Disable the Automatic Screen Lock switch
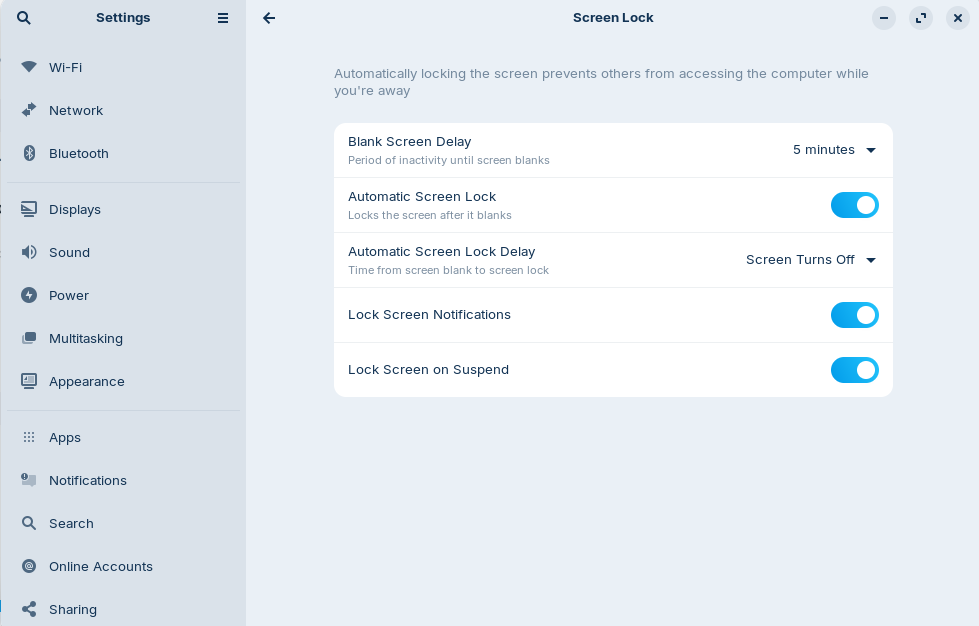The height and width of the screenshot is (626, 979). (x=854, y=205)
